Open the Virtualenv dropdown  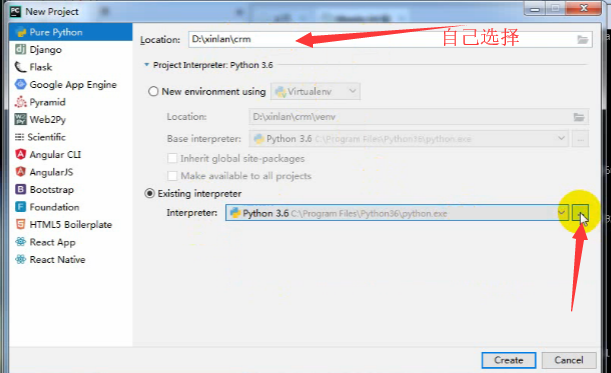pos(315,92)
